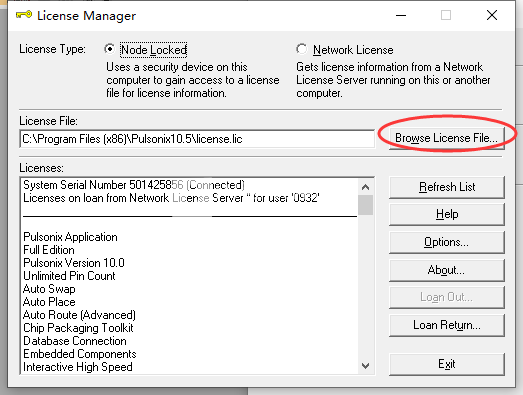The width and height of the screenshot is (523, 395).
Task: Select the 'System Serial Number' line
Action: (x=134, y=185)
